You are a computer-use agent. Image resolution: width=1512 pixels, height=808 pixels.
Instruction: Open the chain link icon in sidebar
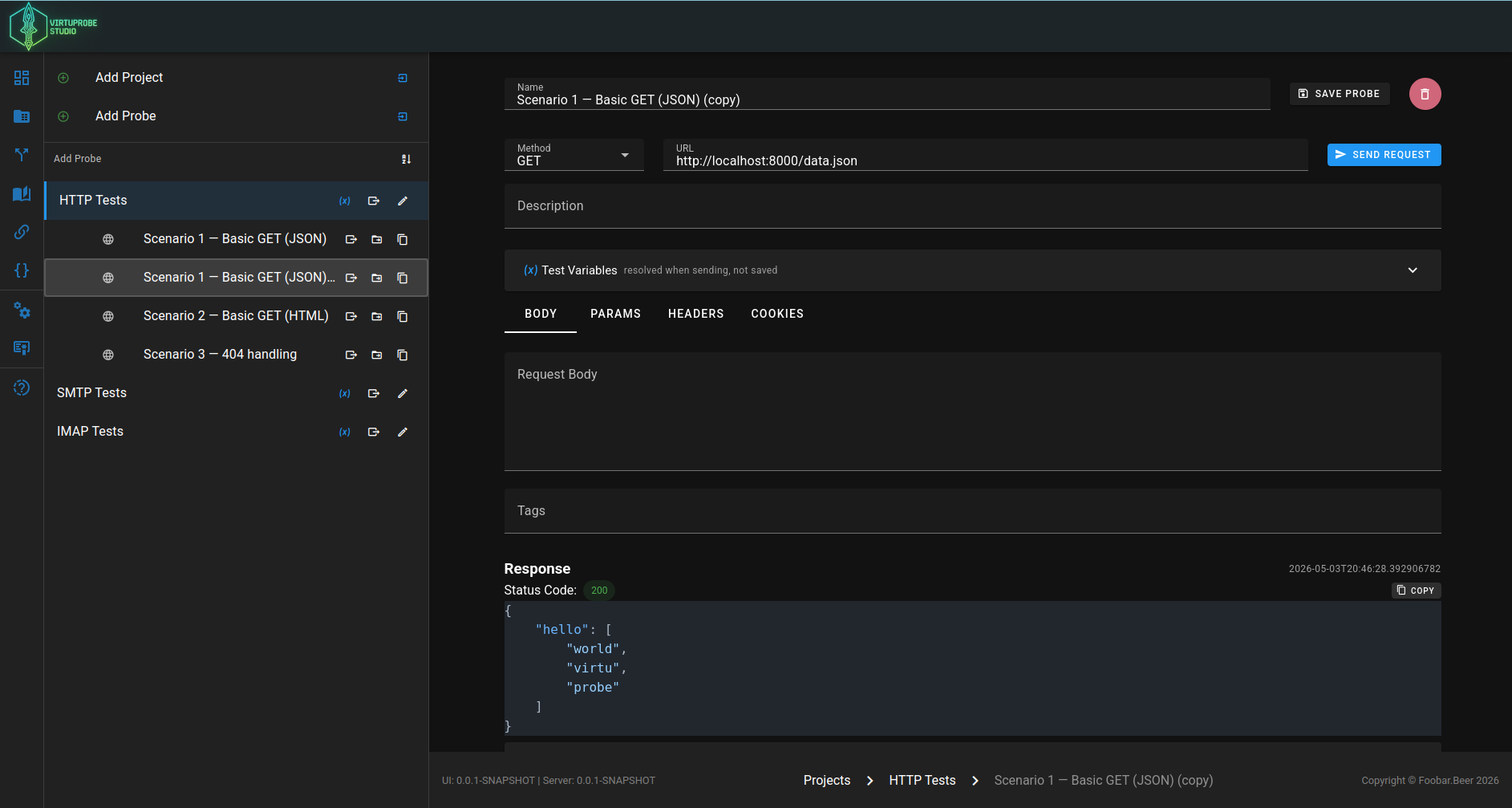pos(22,232)
